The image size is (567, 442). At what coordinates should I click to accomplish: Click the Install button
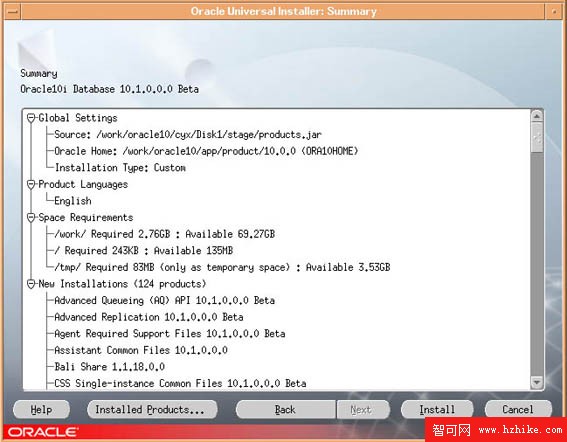pos(437,409)
